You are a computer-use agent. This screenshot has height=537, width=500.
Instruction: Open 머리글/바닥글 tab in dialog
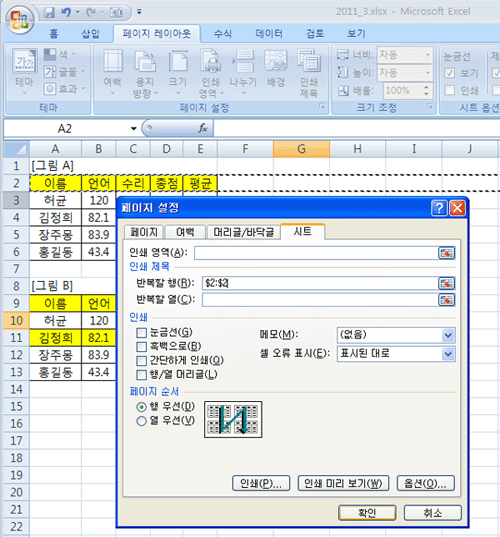[243, 232]
